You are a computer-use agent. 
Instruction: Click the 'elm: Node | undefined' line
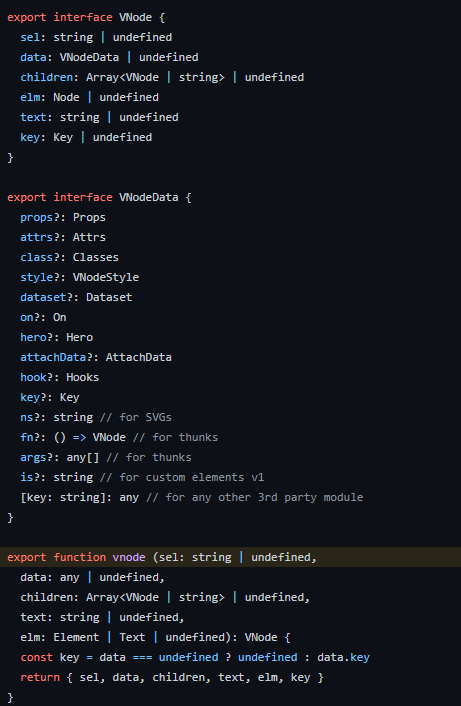tap(90, 97)
